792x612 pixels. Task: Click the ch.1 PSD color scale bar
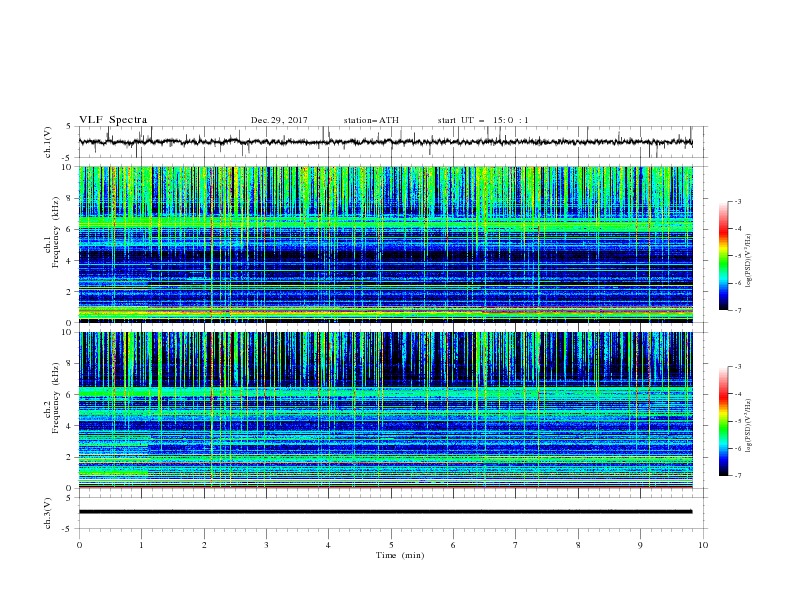pos(723,256)
